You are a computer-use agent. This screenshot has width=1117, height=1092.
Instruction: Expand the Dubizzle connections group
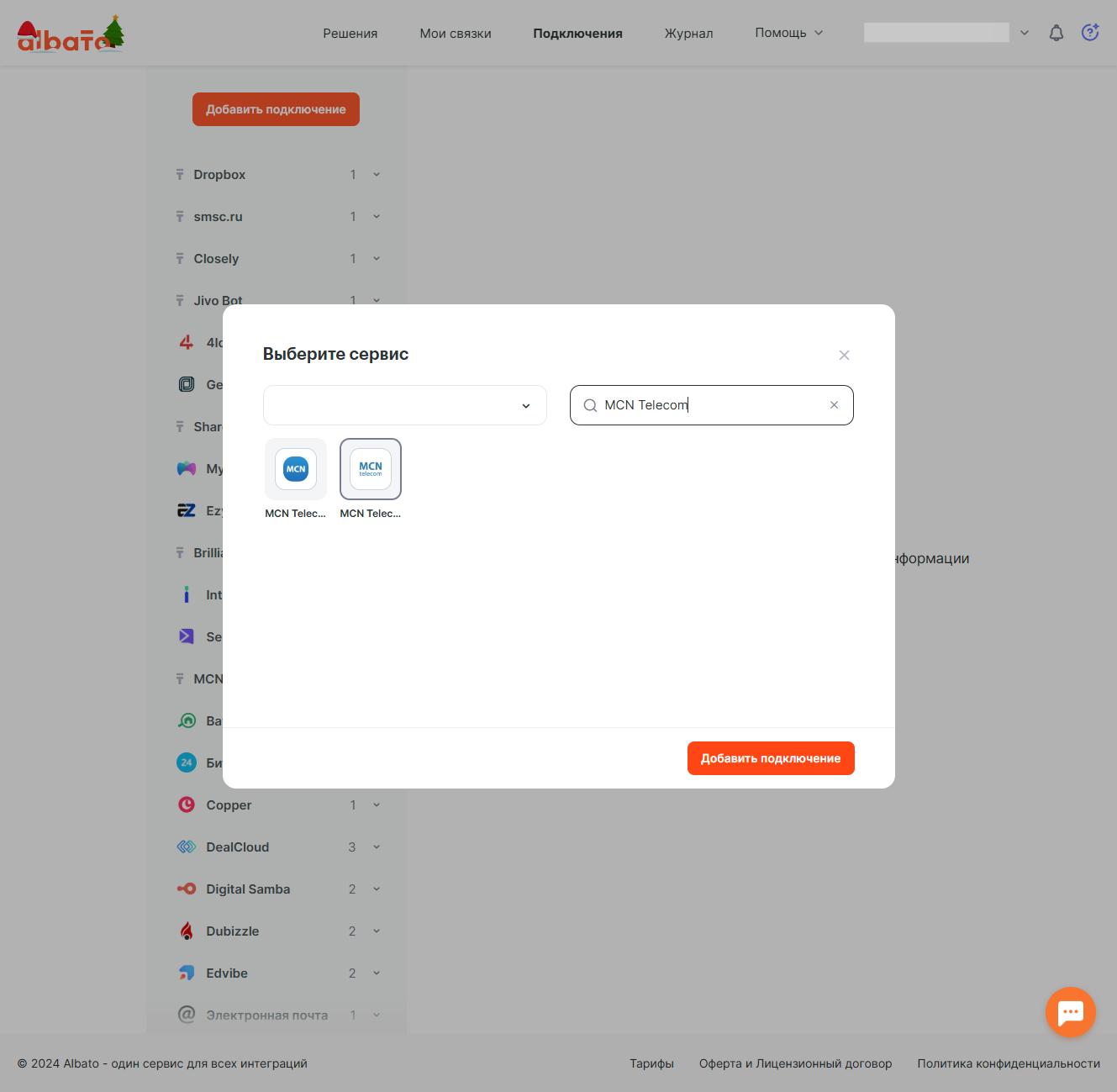[377, 931]
